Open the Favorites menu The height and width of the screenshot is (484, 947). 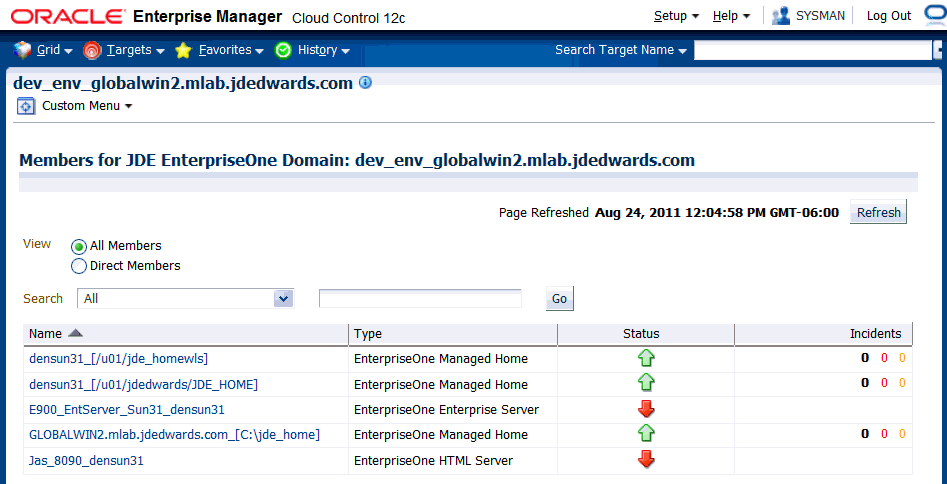tap(231, 50)
